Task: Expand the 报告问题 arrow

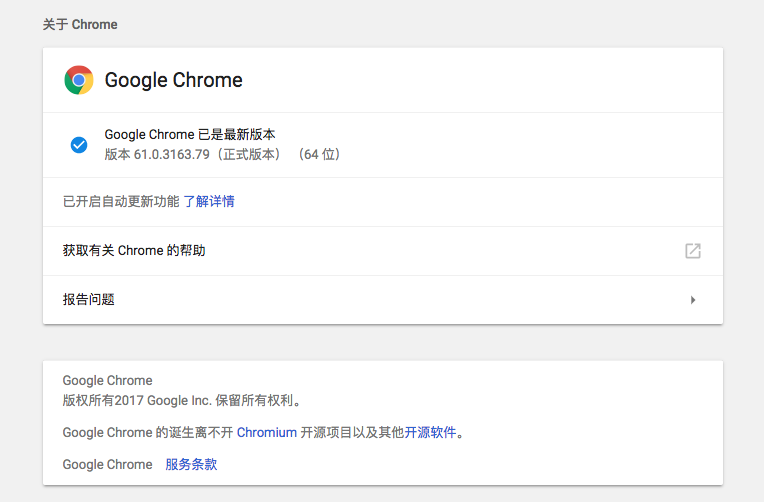Action: (693, 300)
